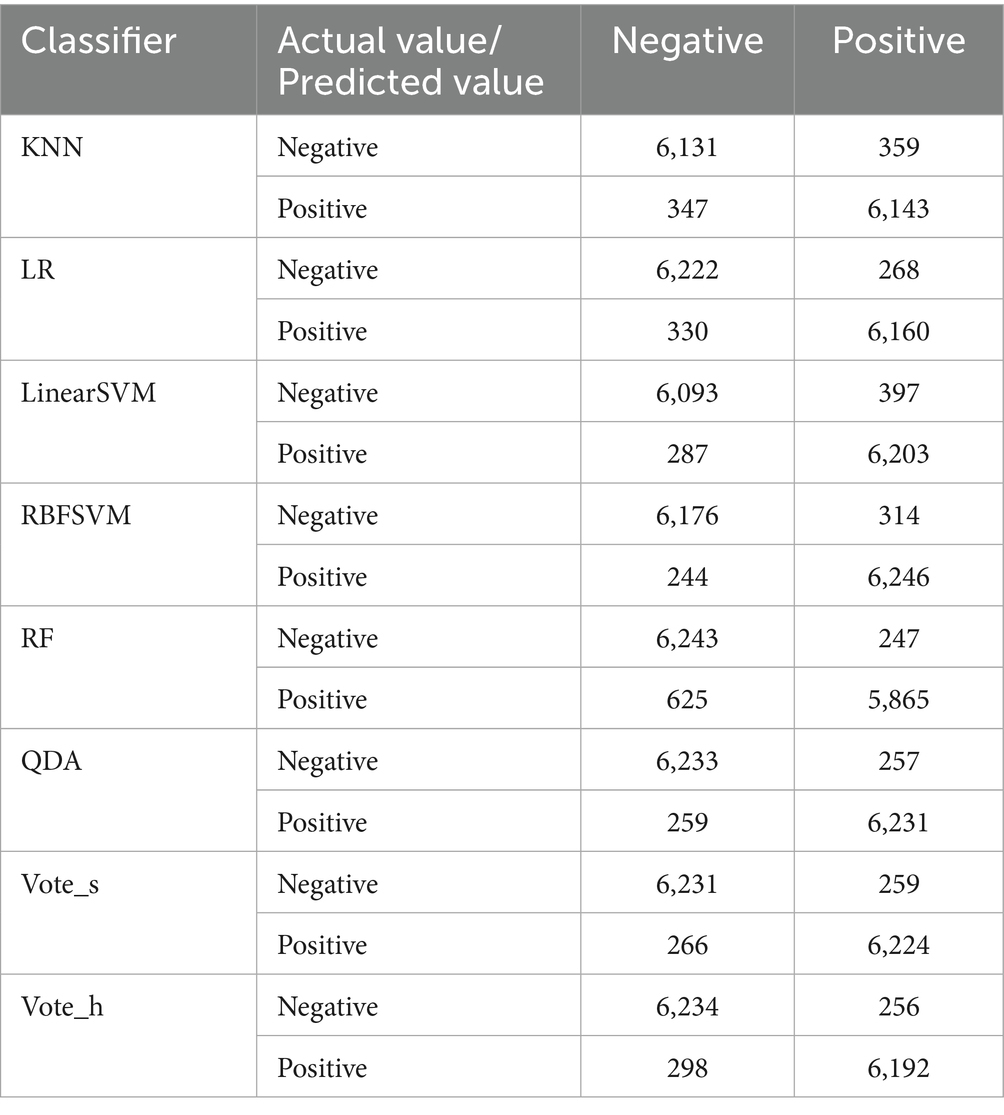Select the Positive column header
Screen dimensions: 1004x1115
[898, 41]
